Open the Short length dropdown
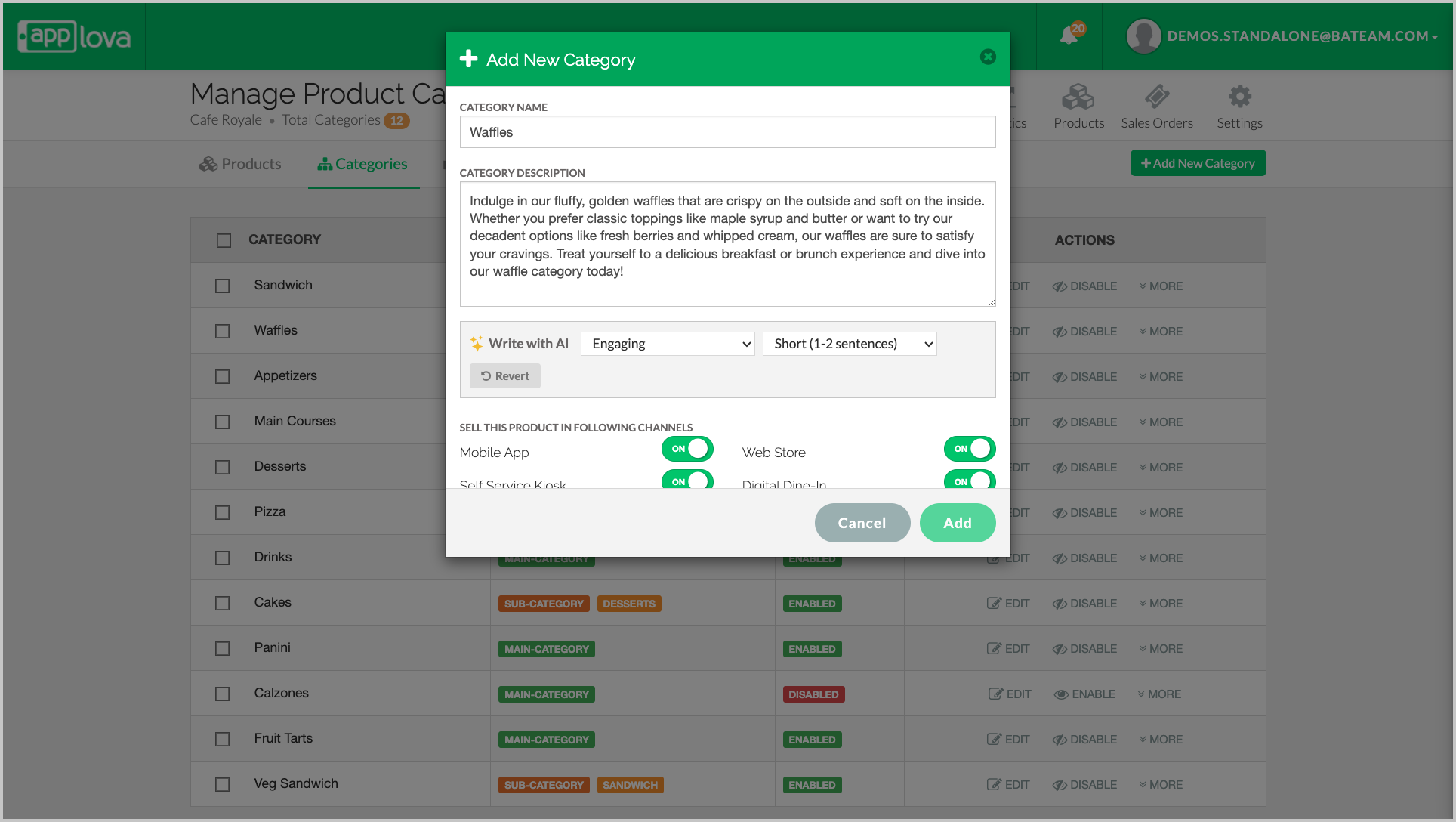The image size is (1456, 822). [850, 344]
